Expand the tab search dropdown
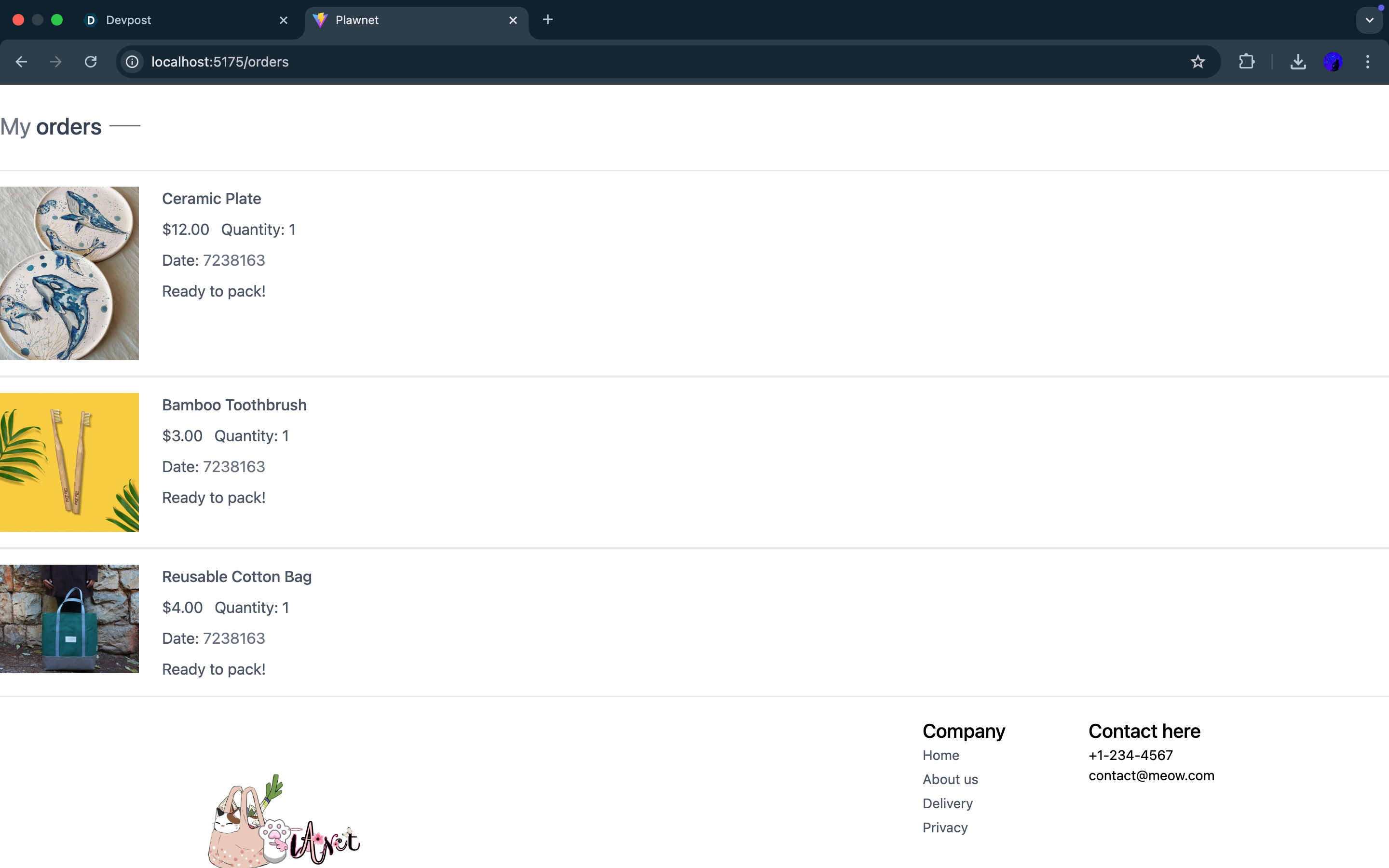 click(1370, 20)
